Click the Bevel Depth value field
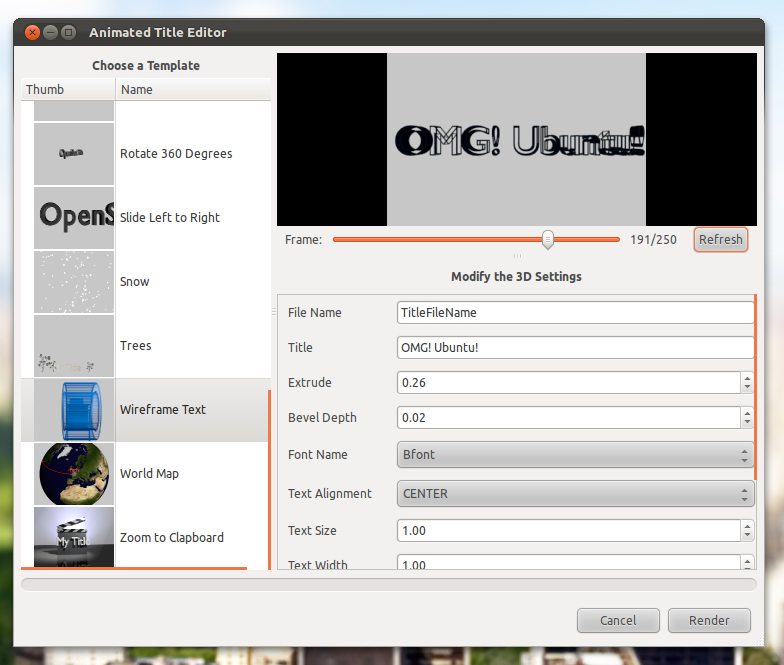Screen dimensions: 784x665 (x=568, y=418)
